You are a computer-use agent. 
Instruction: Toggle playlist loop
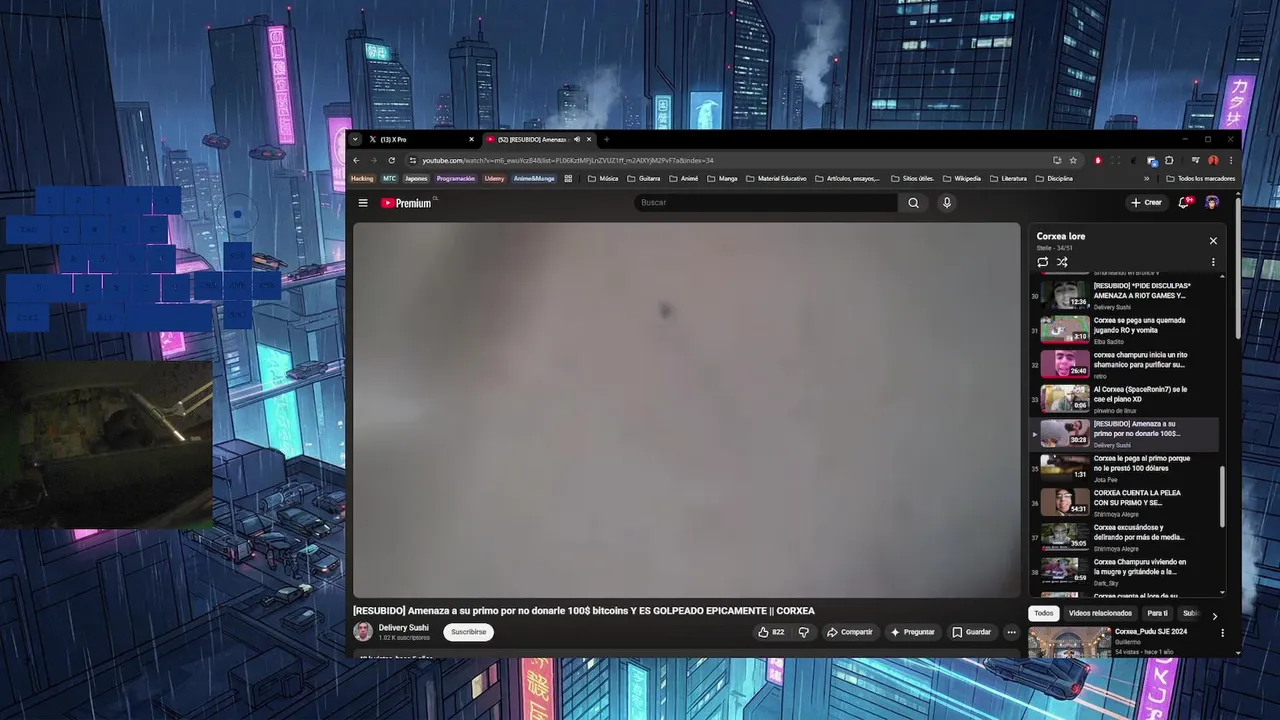click(x=1042, y=262)
